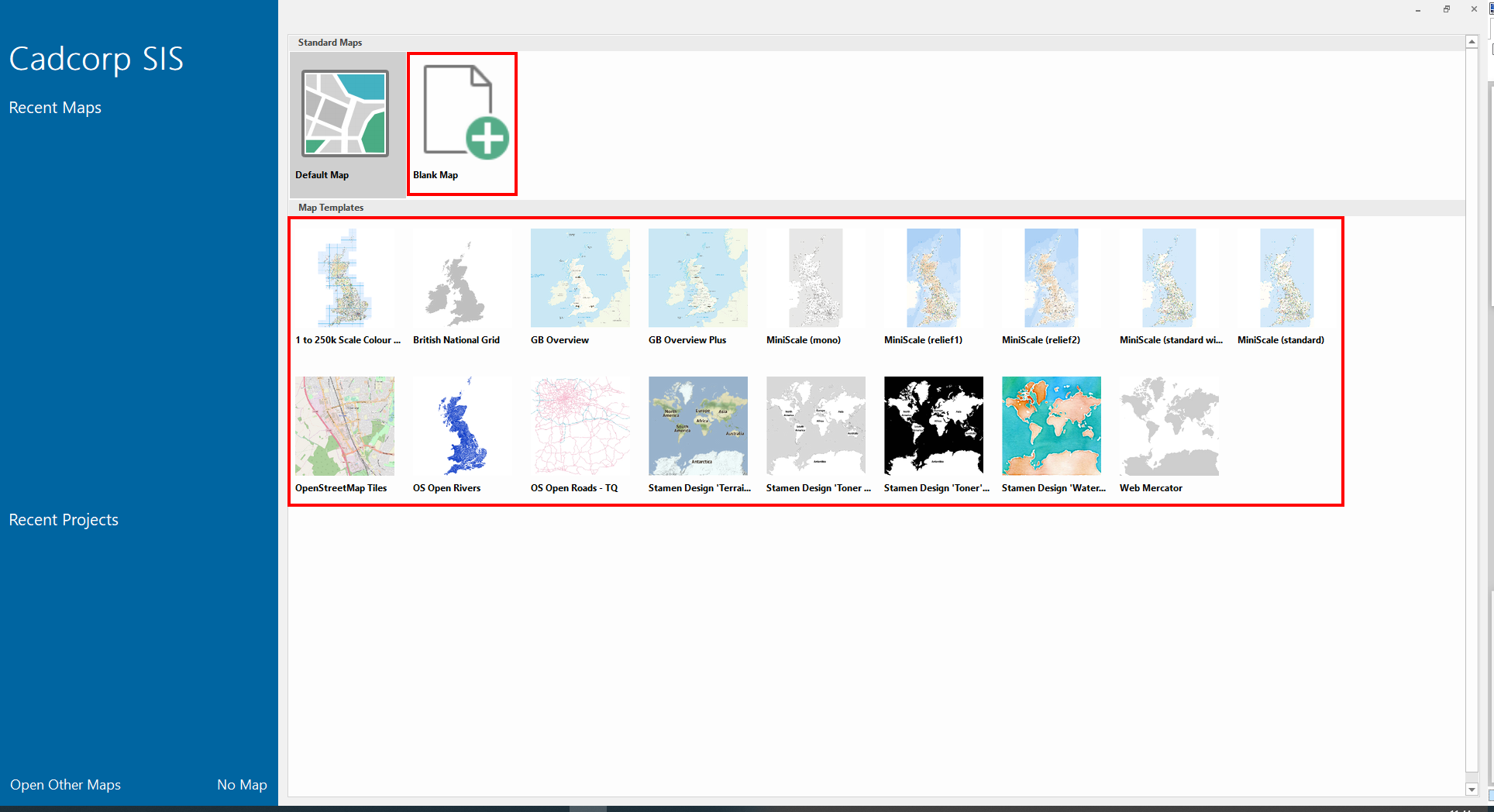The height and width of the screenshot is (812, 1494).
Task: Select the OpenStreetMap Tiles template
Action: (344, 425)
